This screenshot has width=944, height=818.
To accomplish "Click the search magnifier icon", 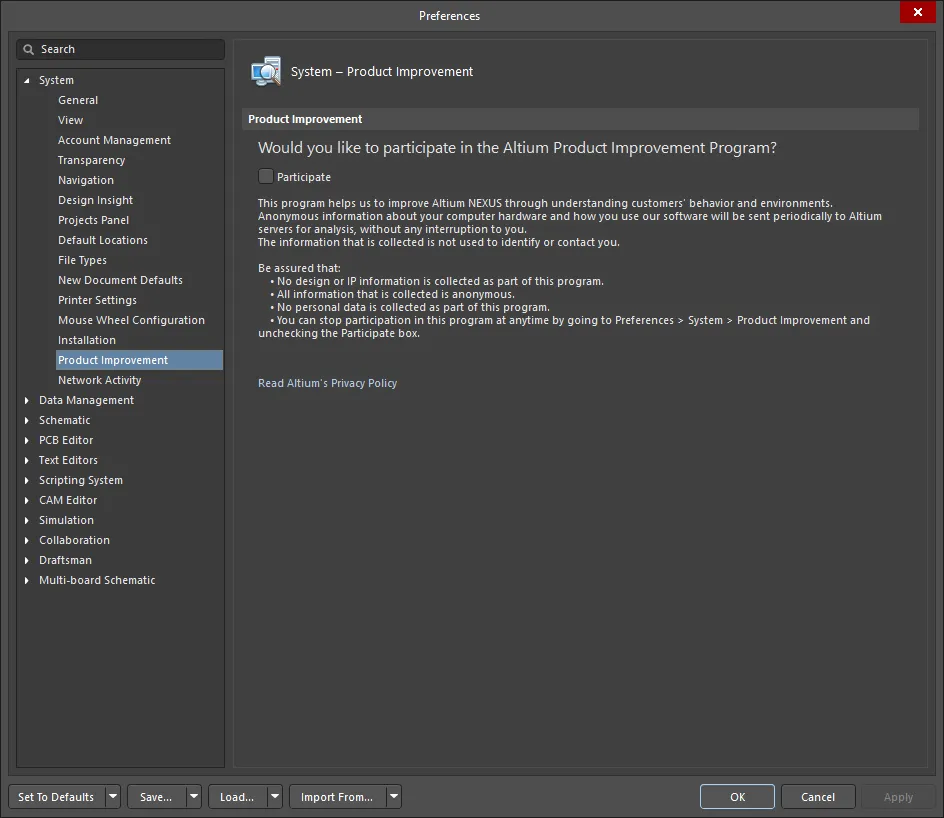I will 28,49.
